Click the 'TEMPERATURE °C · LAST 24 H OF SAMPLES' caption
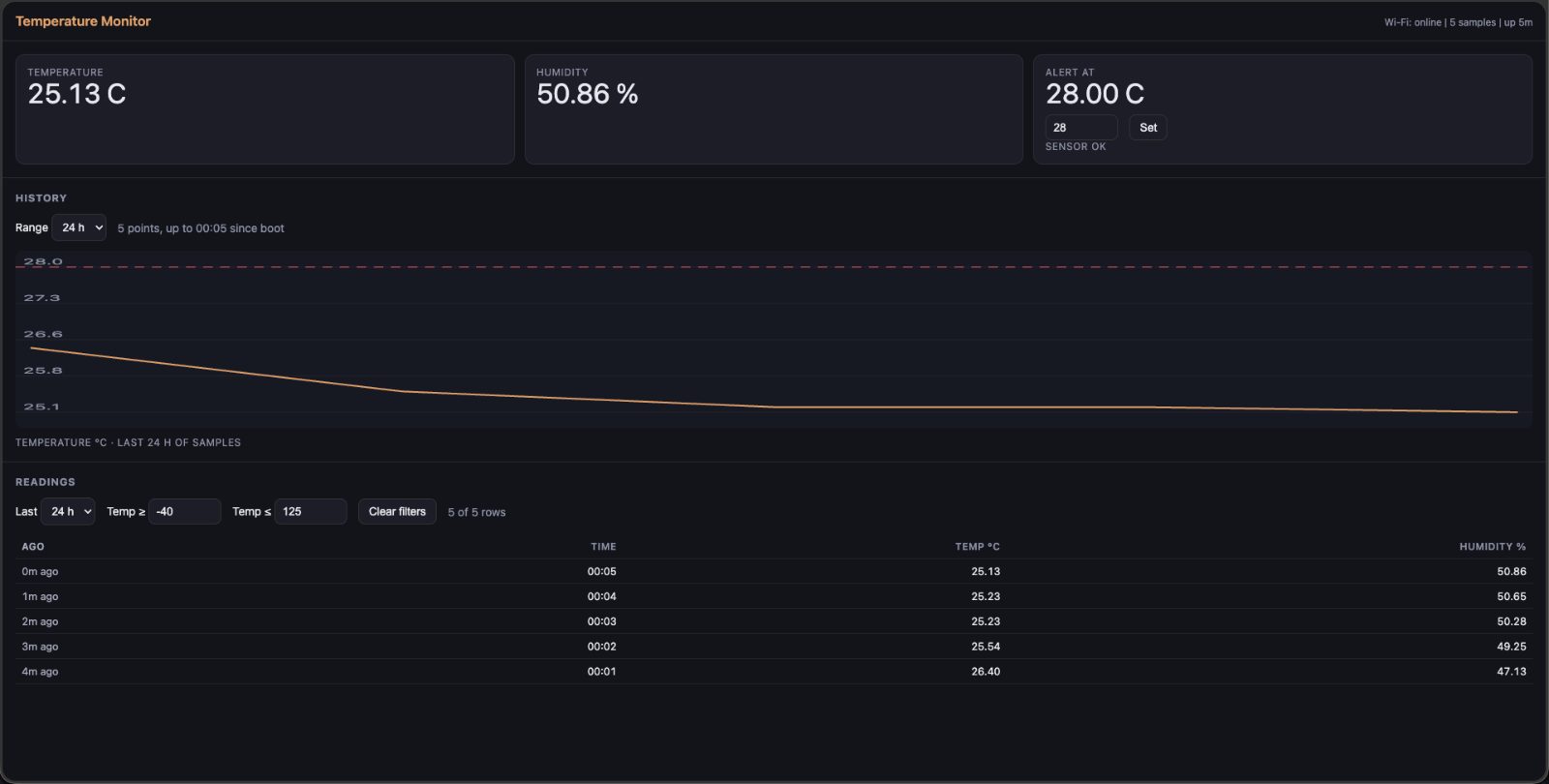Screen dimensions: 1549x784 [x=128, y=443]
